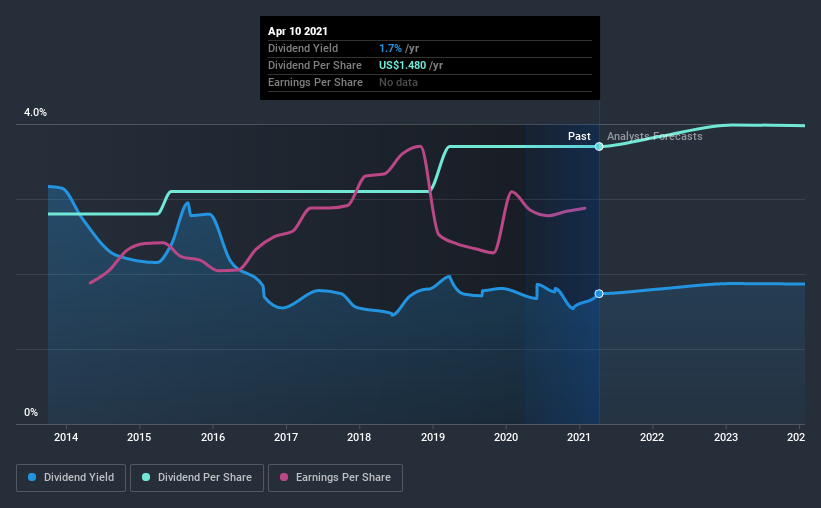The image size is (821, 508).
Task: Click the 4.0% y-axis label
Action: point(35,113)
